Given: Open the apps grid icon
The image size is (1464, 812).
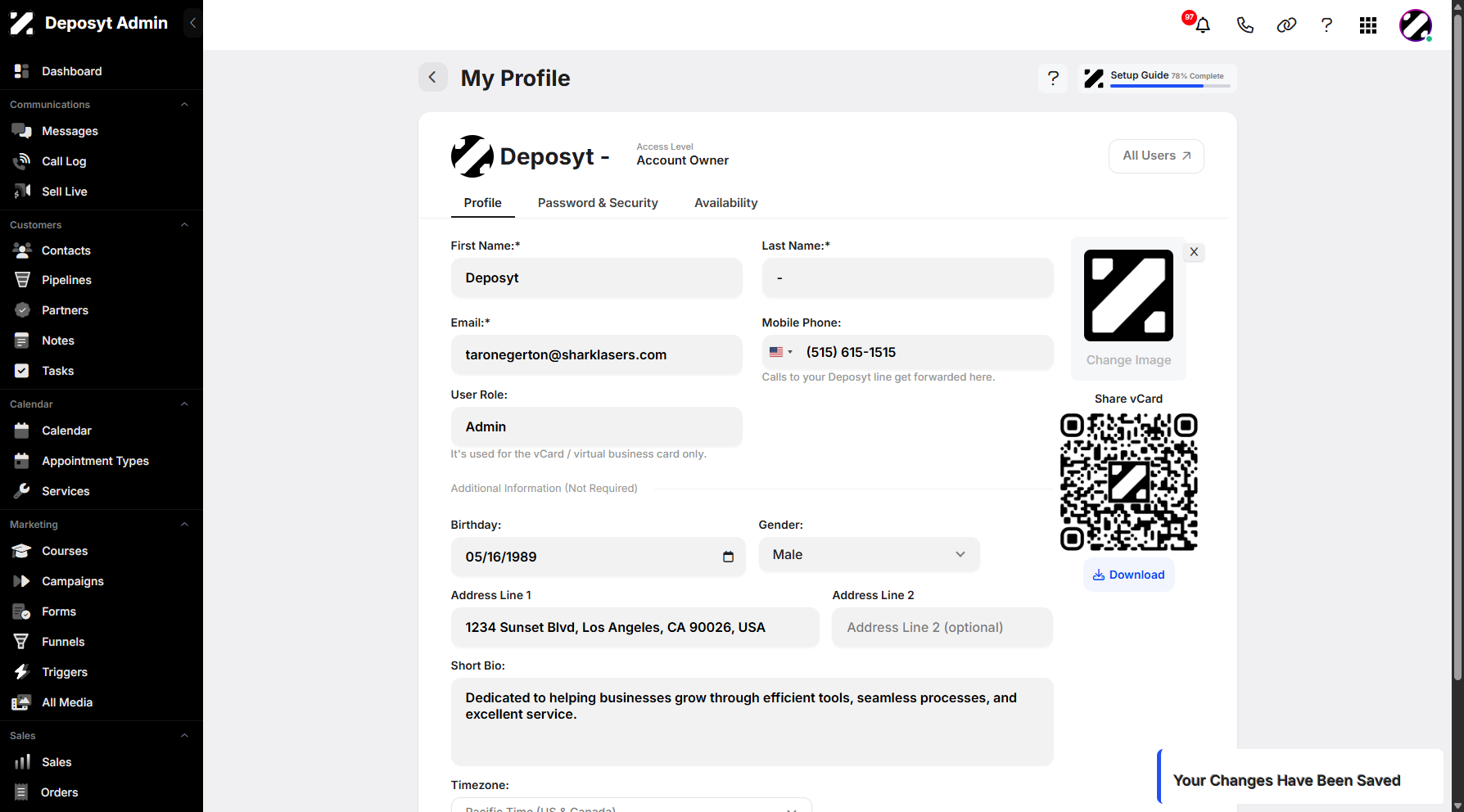Looking at the screenshot, I should point(1368,25).
